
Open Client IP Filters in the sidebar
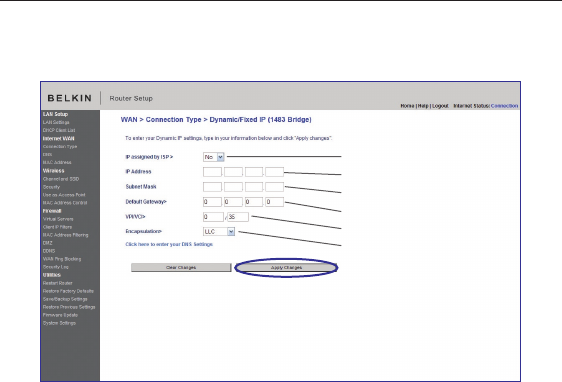(57, 227)
